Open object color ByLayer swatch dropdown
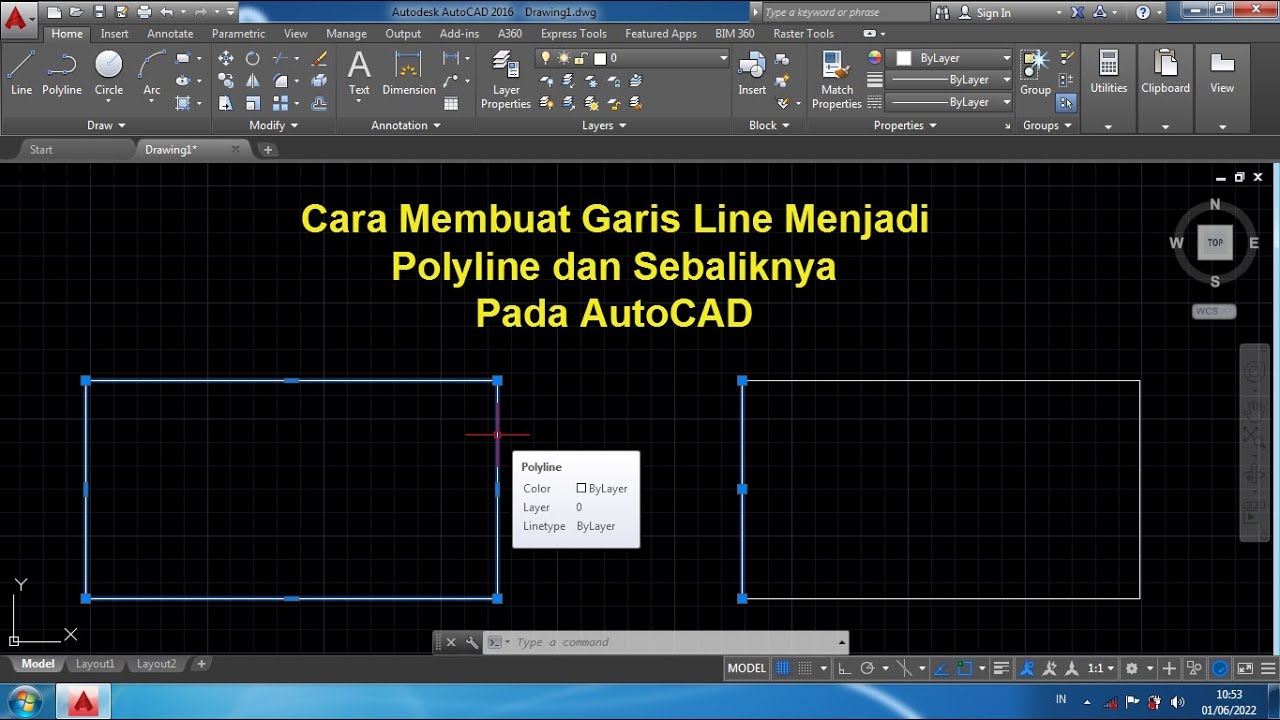 [x=950, y=58]
